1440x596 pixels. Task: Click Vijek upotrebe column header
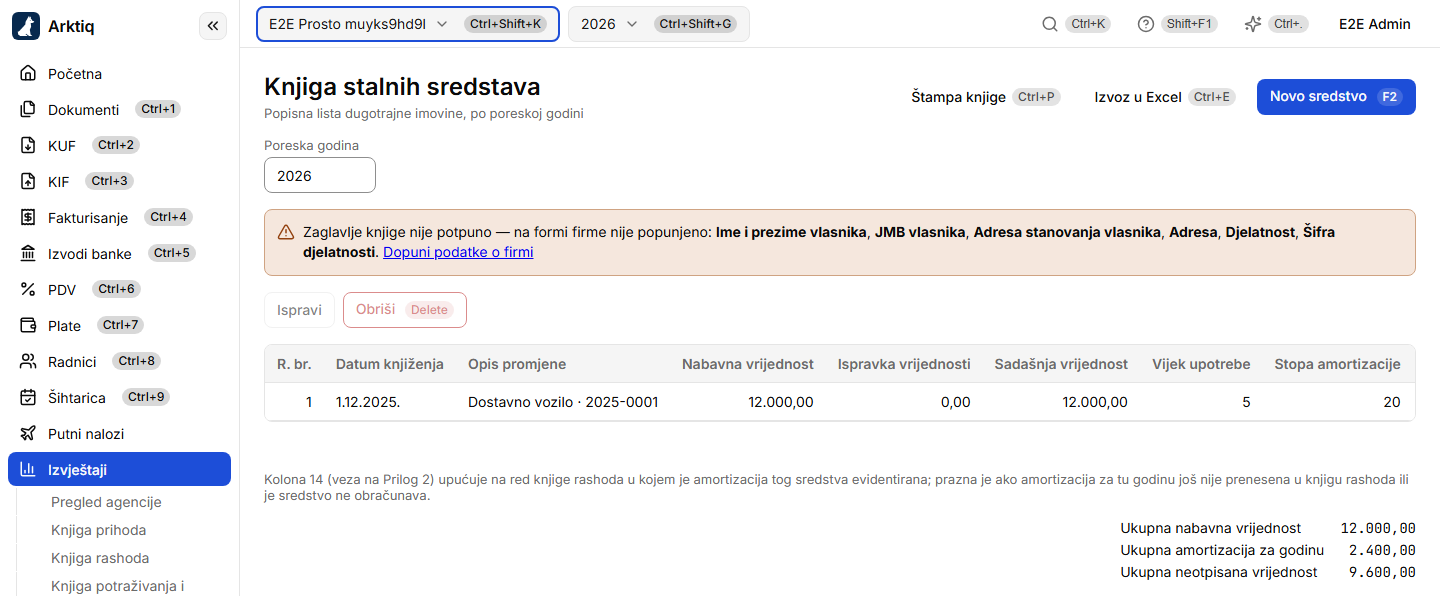(x=1201, y=364)
